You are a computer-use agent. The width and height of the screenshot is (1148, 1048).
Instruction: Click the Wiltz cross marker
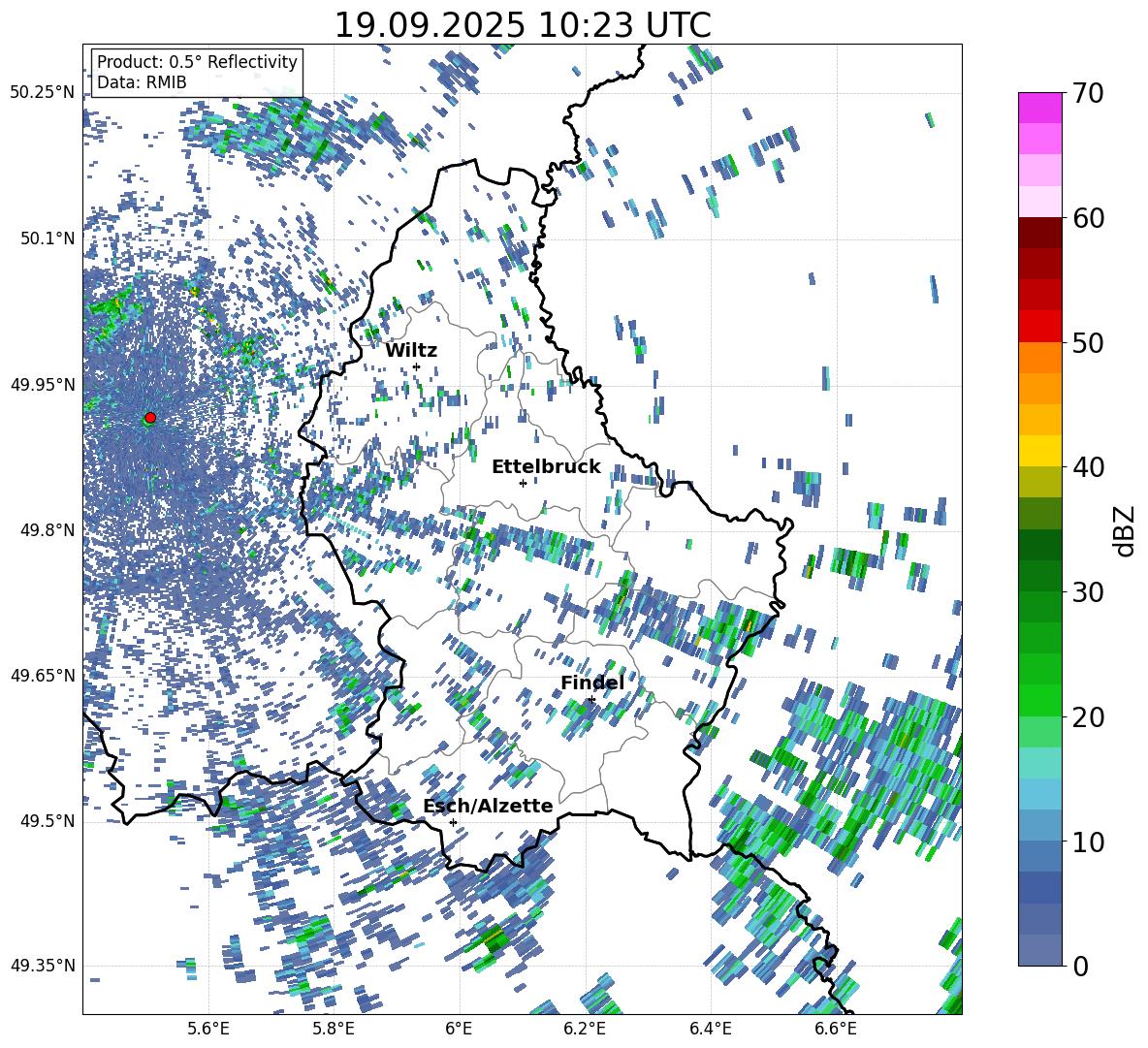[x=417, y=366]
